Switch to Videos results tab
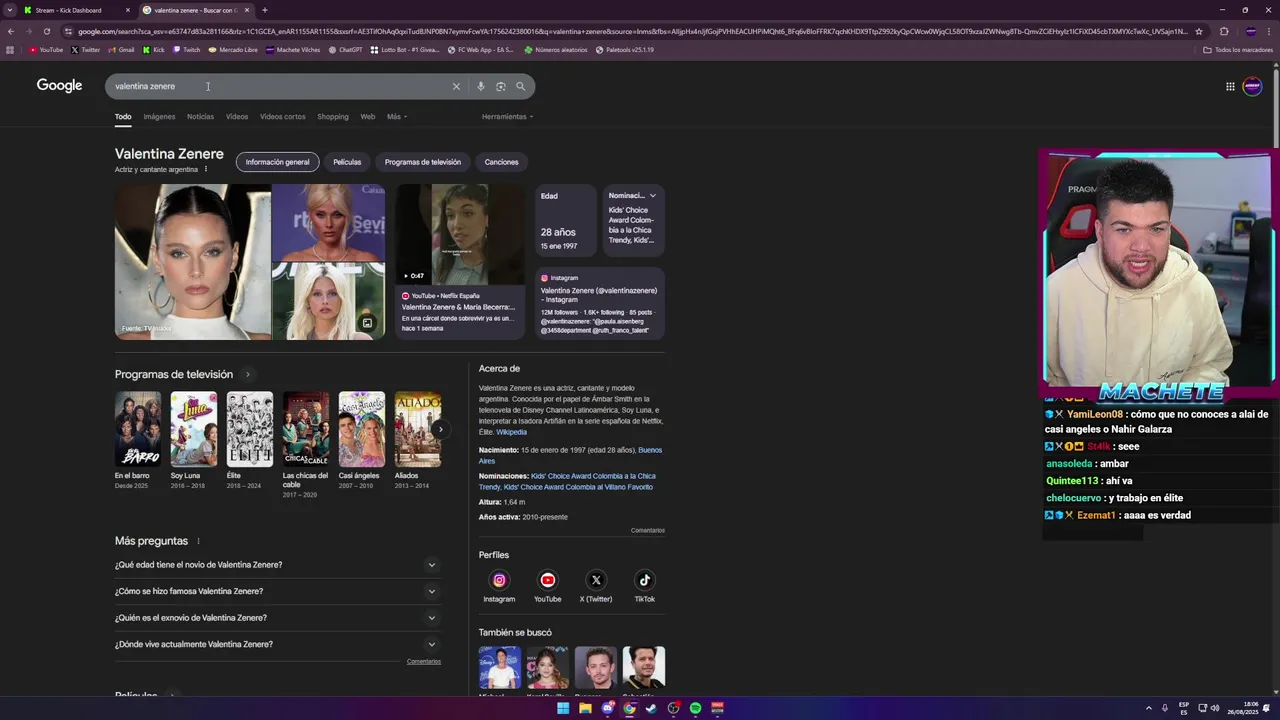The height and width of the screenshot is (720, 1280). 237,117
